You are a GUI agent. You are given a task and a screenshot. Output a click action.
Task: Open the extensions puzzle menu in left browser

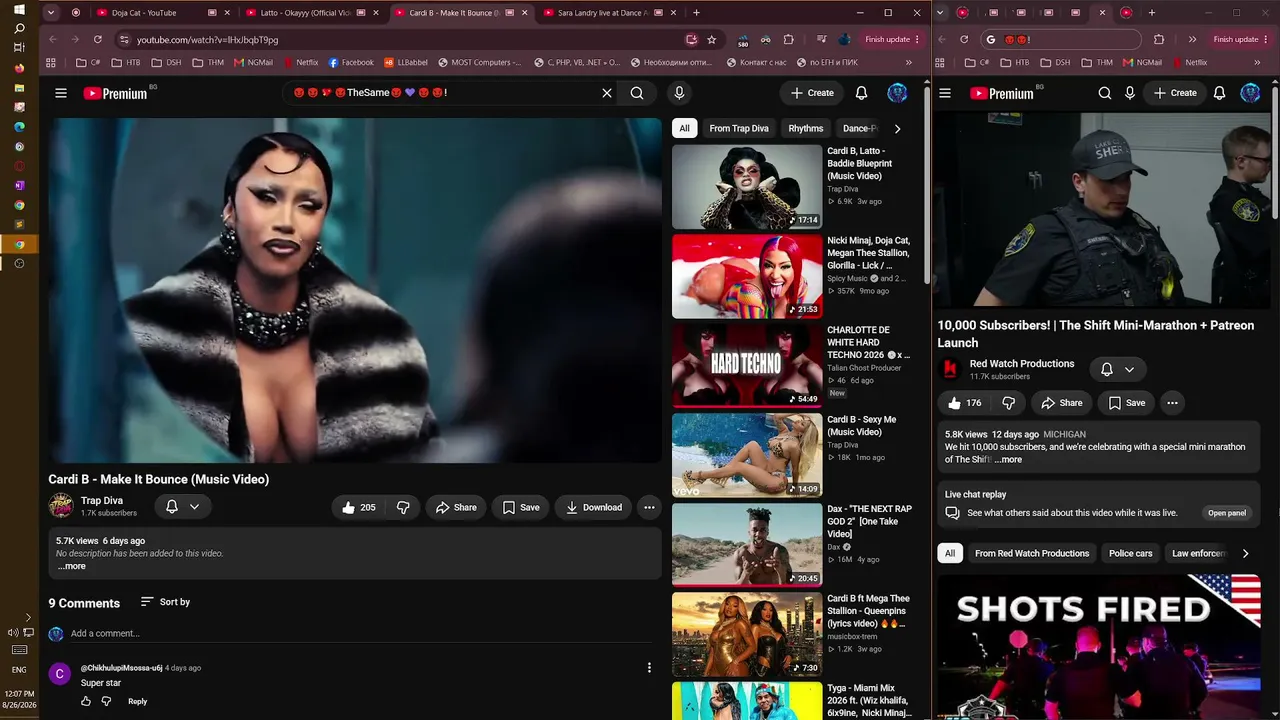(788, 39)
